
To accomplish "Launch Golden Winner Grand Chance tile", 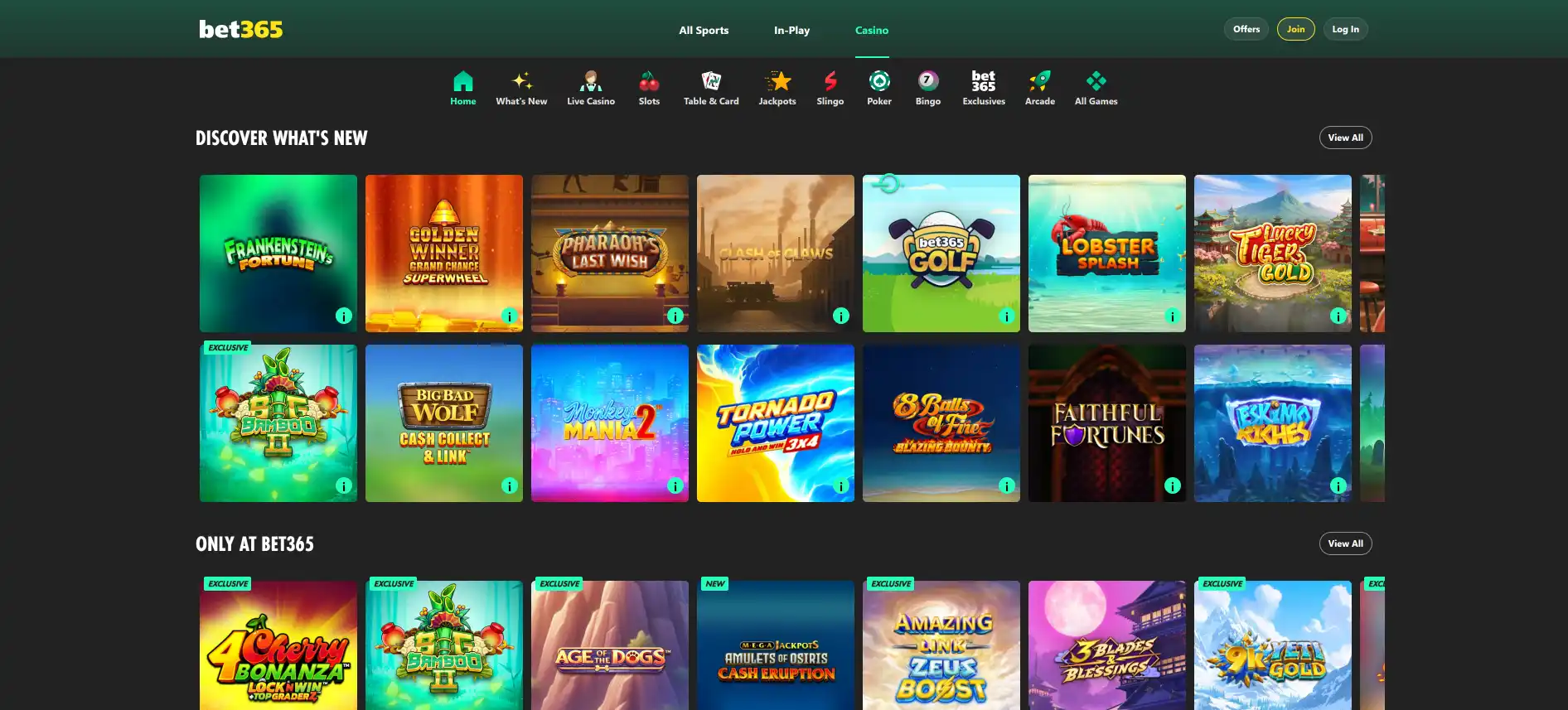I will click(444, 254).
